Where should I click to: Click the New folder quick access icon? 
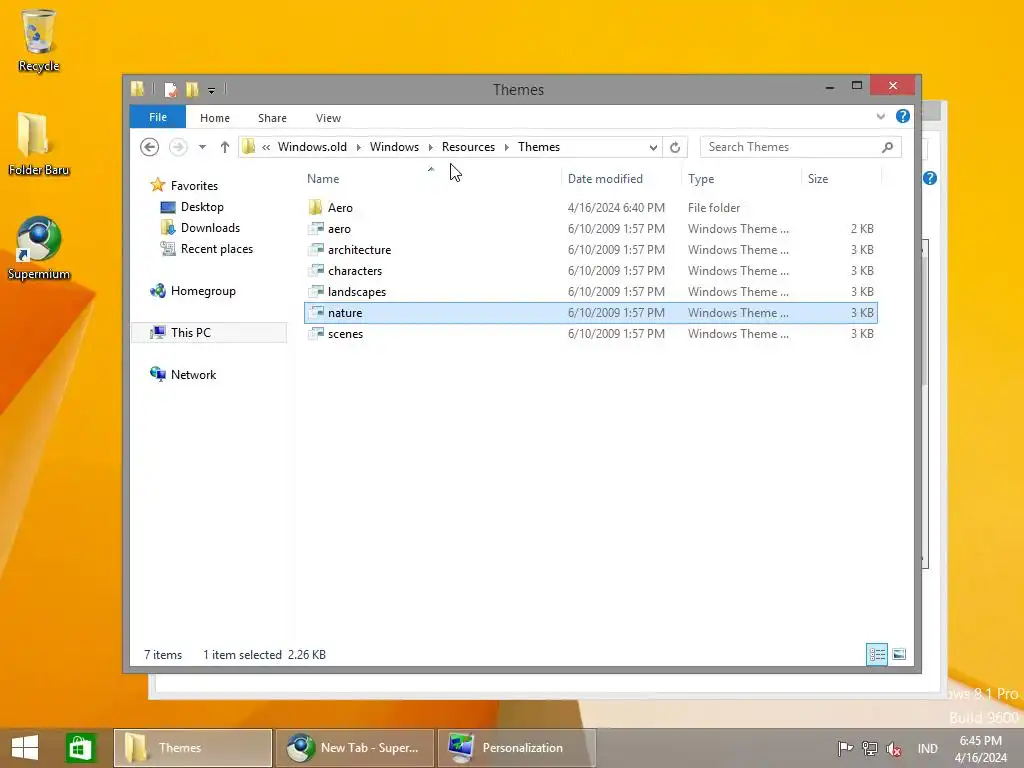pos(192,89)
